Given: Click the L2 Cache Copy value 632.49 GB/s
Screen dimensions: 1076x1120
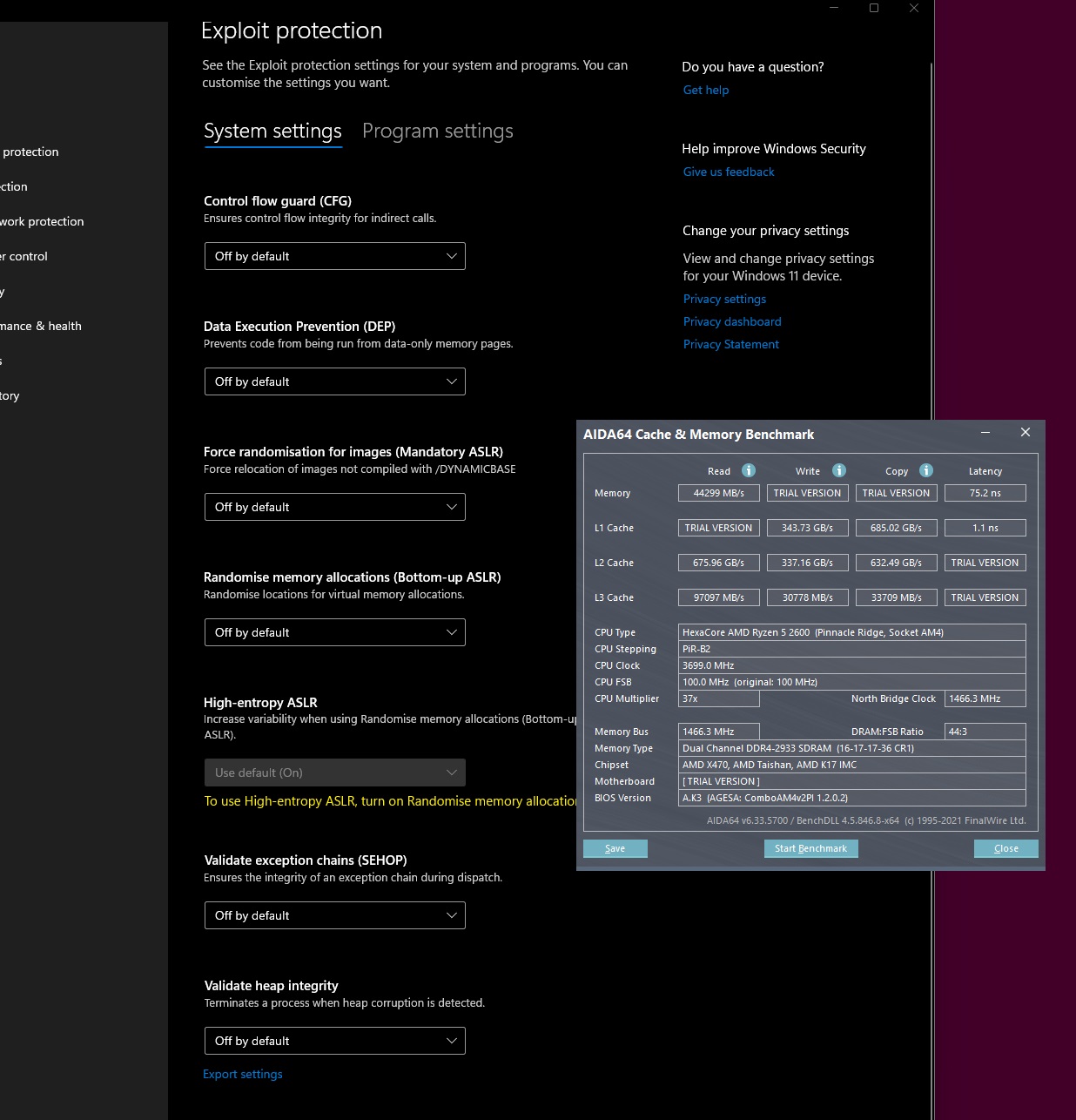Looking at the screenshot, I should (897, 563).
